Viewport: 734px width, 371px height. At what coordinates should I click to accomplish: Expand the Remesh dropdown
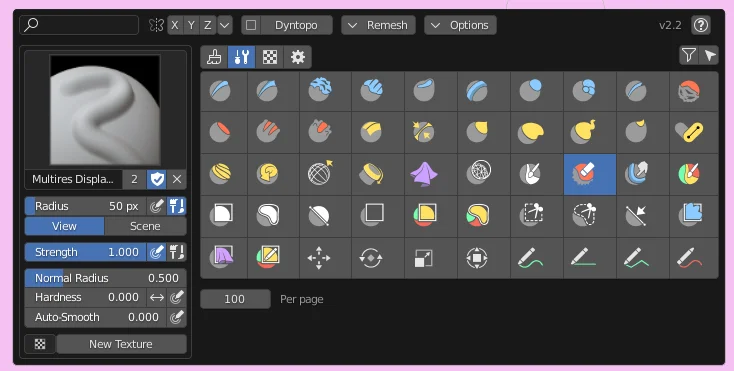(x=378, y=25)
